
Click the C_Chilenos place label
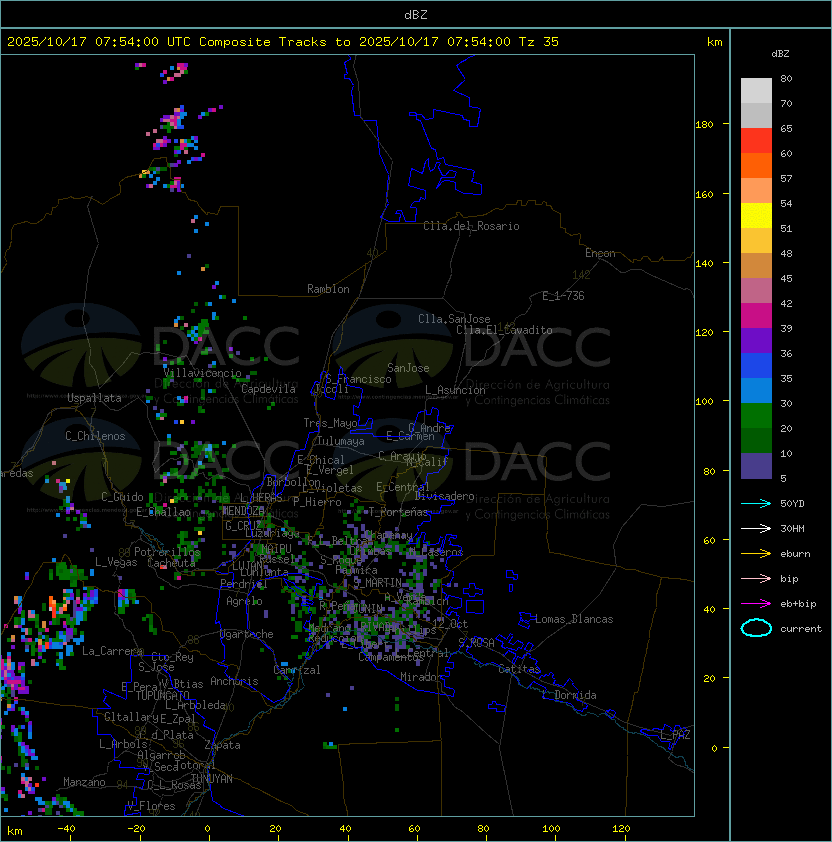tap(95, 436)
